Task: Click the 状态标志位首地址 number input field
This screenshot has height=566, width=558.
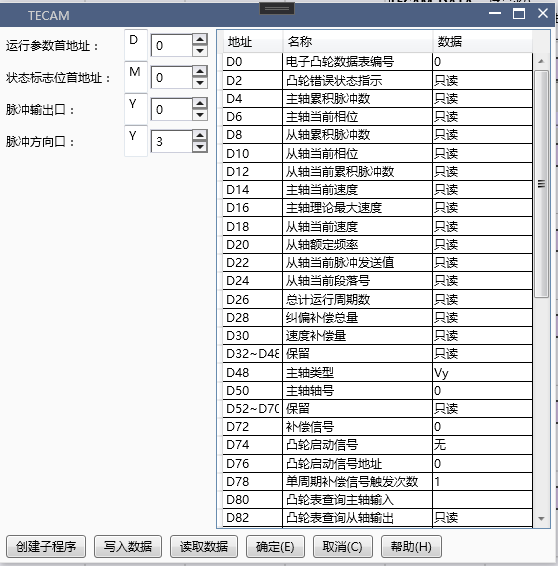Action: coord(172,77)
